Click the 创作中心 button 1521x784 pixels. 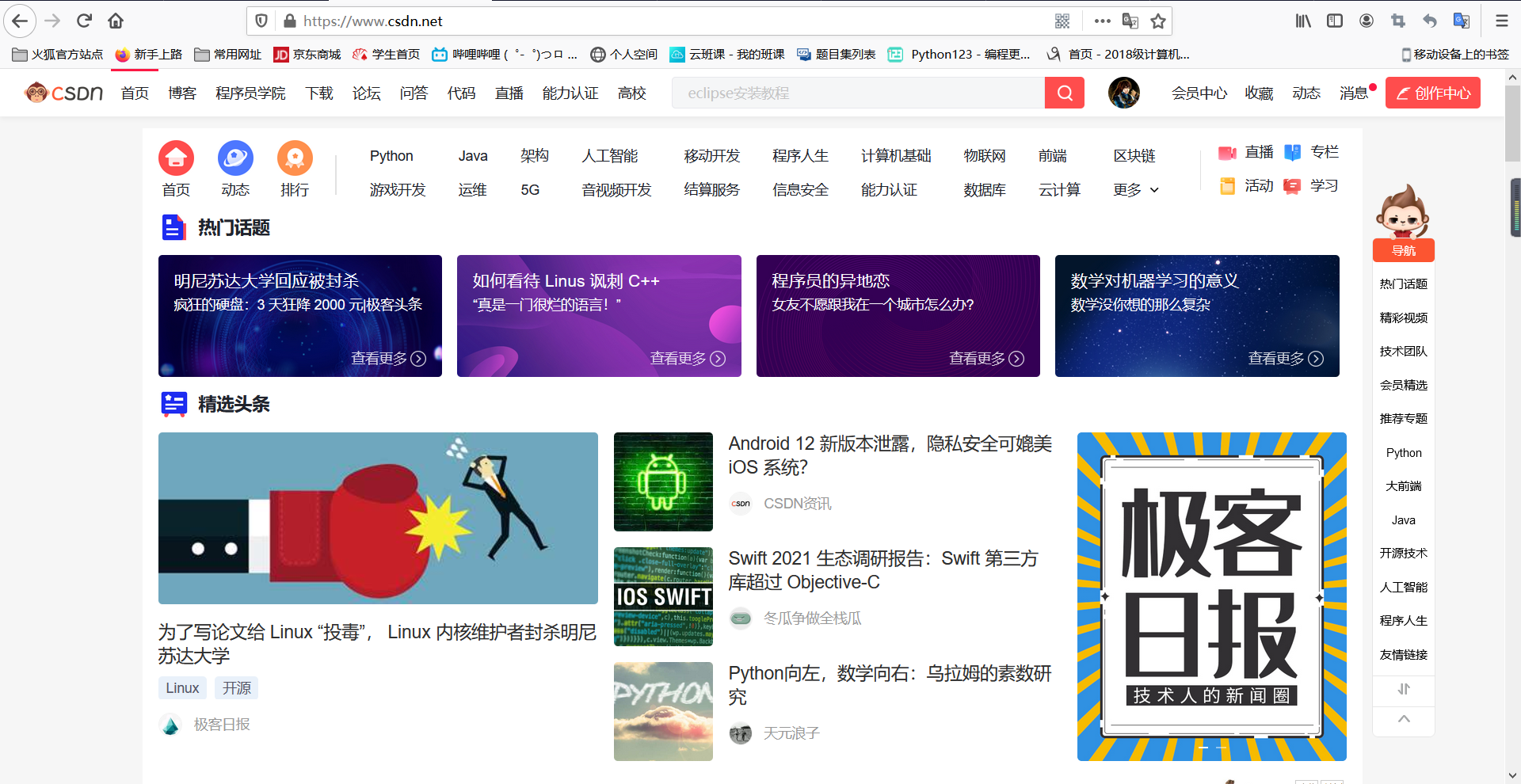pos(1433,93)
